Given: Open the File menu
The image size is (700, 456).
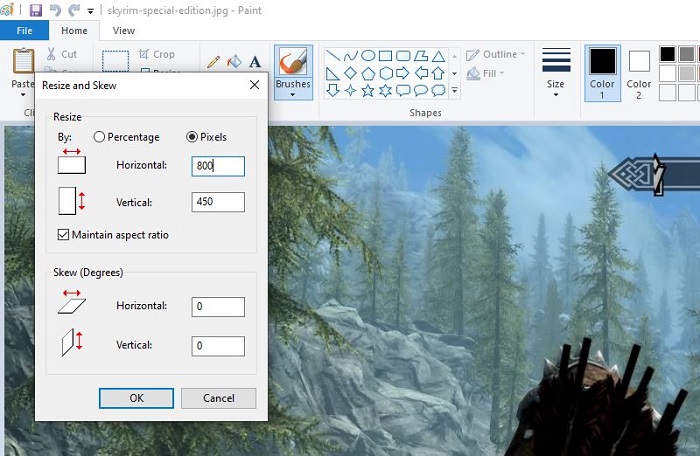Looking at the screenshot, I should pyautogui.click(x=24, y=30).
